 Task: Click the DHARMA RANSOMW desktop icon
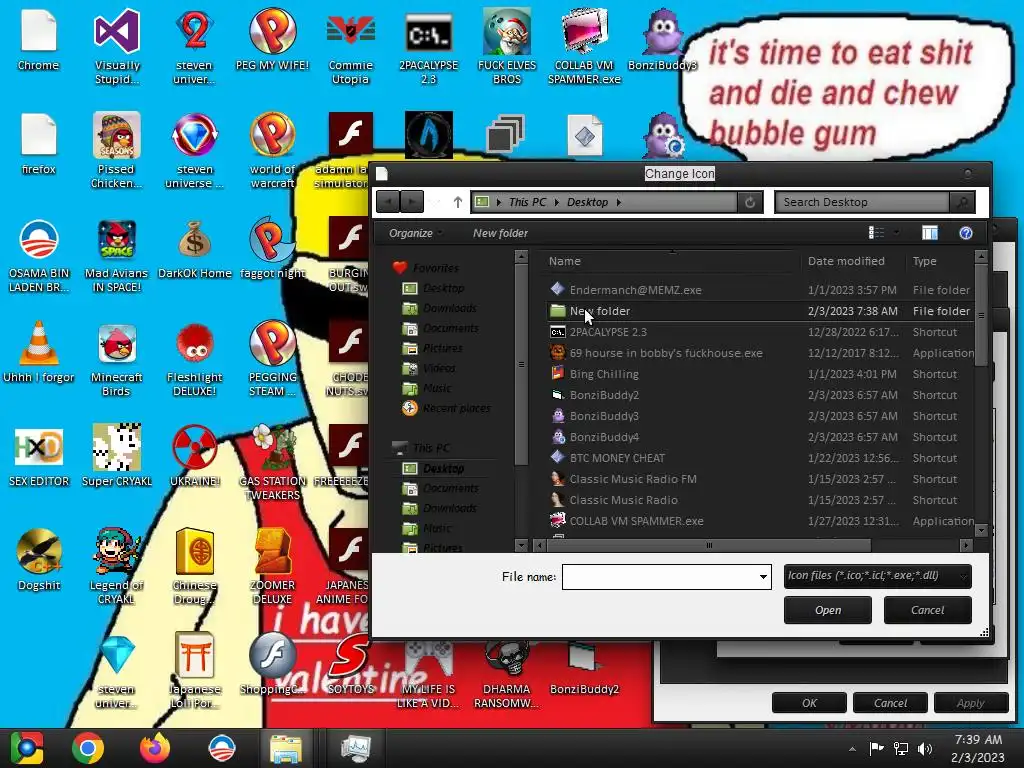click(507, 673)
